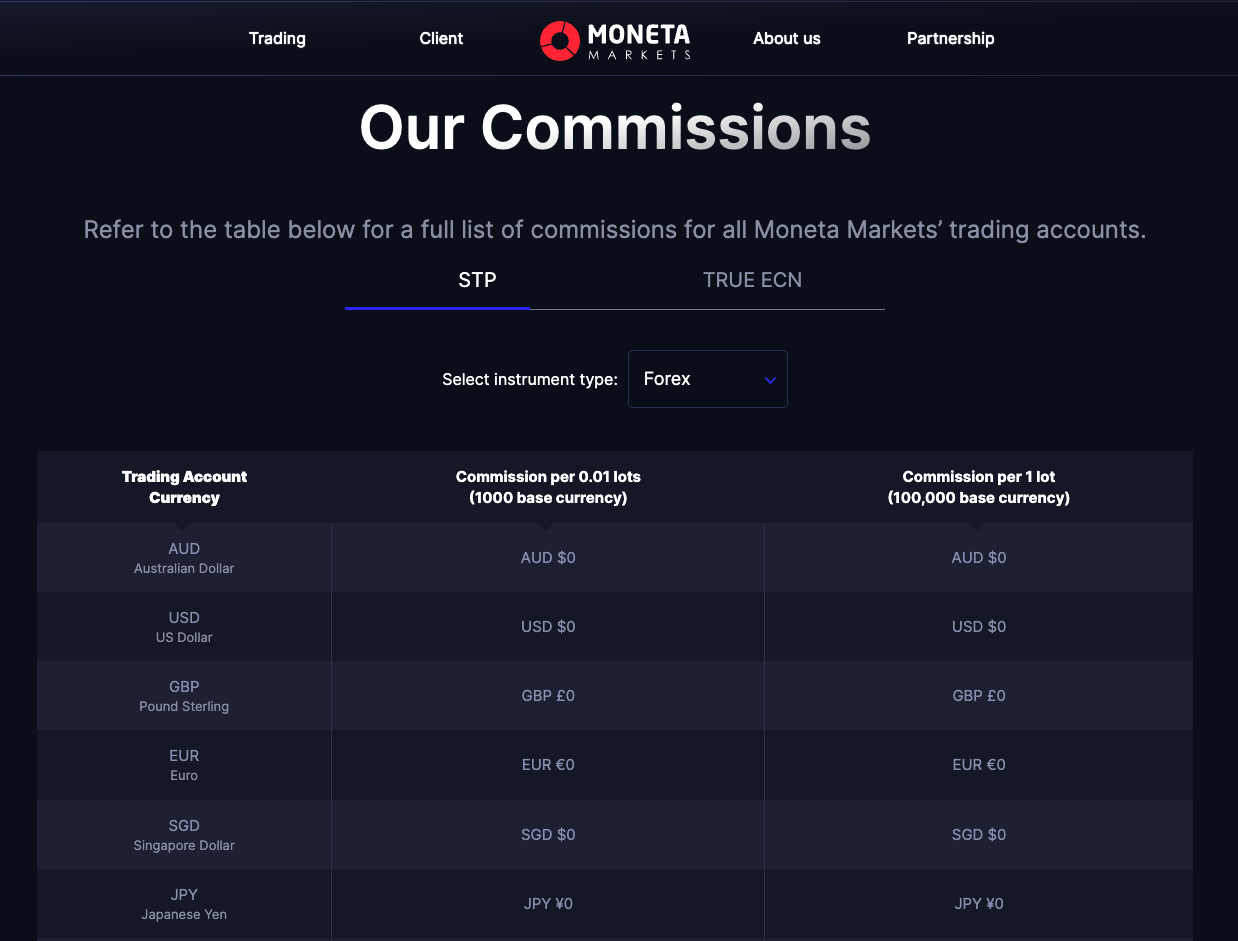Click EUR €0 in the 1 lot column
Screen dimensions: 1238x941
tap(979, 765)
